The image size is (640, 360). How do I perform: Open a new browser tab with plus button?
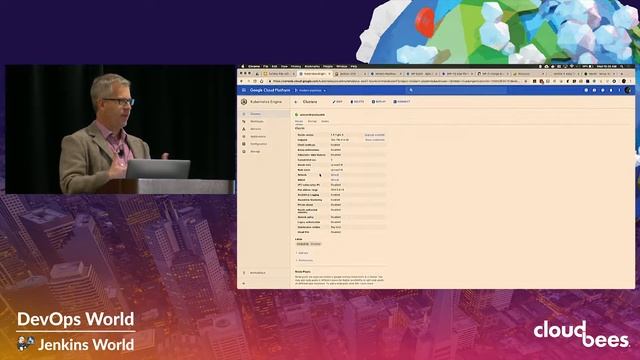click(622, 74)
